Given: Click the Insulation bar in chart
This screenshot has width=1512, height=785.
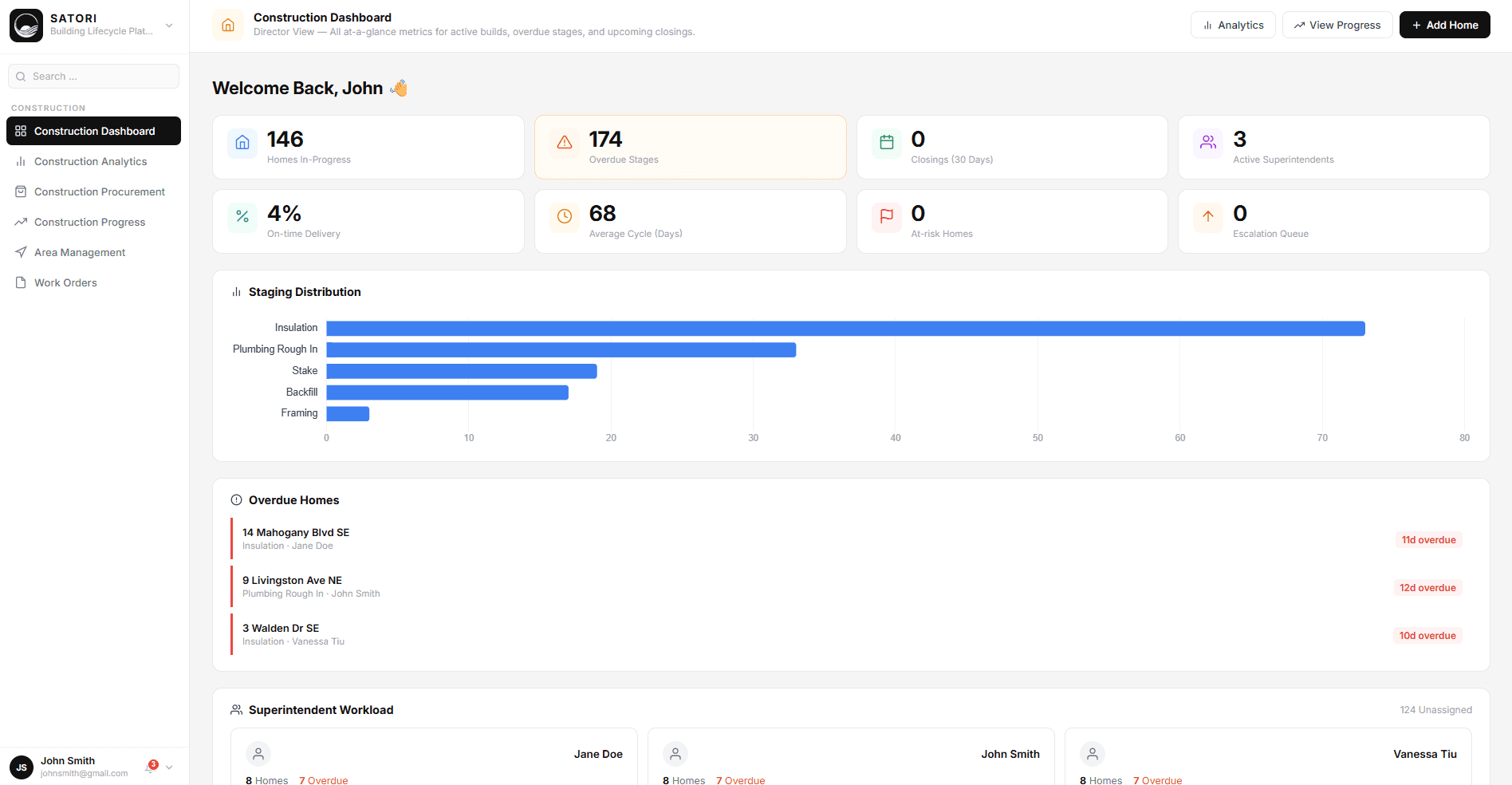Looking at the screenshot, I should [x=845, y=329].
